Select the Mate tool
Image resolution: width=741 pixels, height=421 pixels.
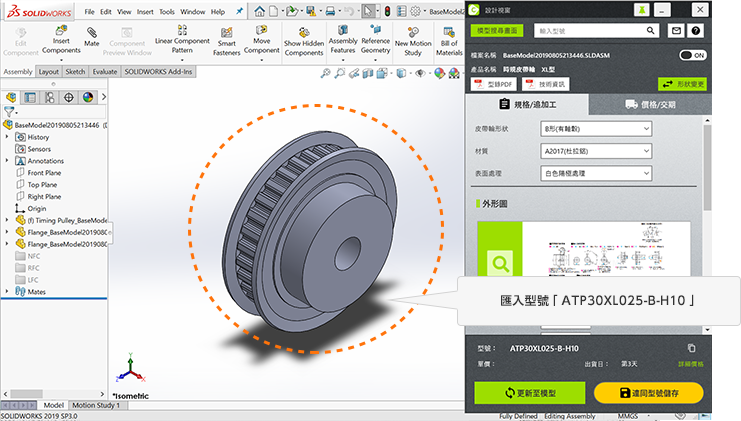tap(92, 37)
